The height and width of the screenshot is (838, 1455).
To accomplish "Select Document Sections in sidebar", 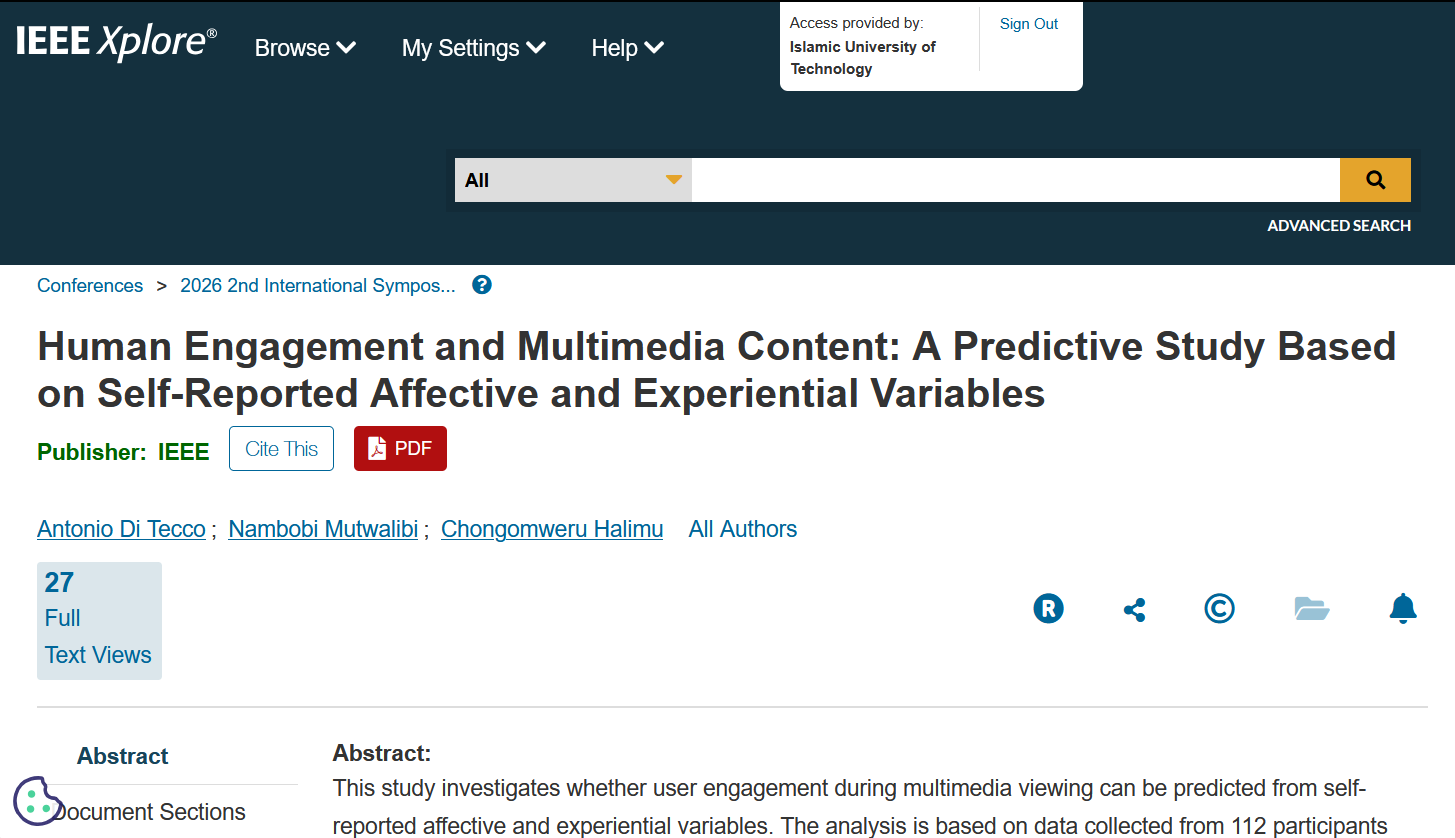I will tap(150, 812).
